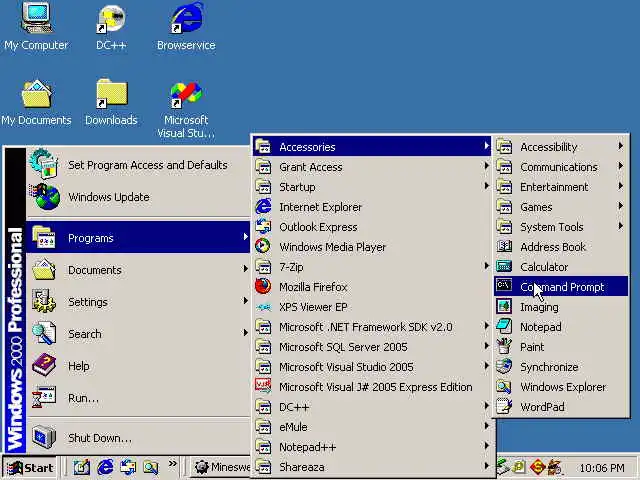The image size is (640, 480).
Task: Select the DC++ desktop shortcut icon
Action: (x=111, y=18)
